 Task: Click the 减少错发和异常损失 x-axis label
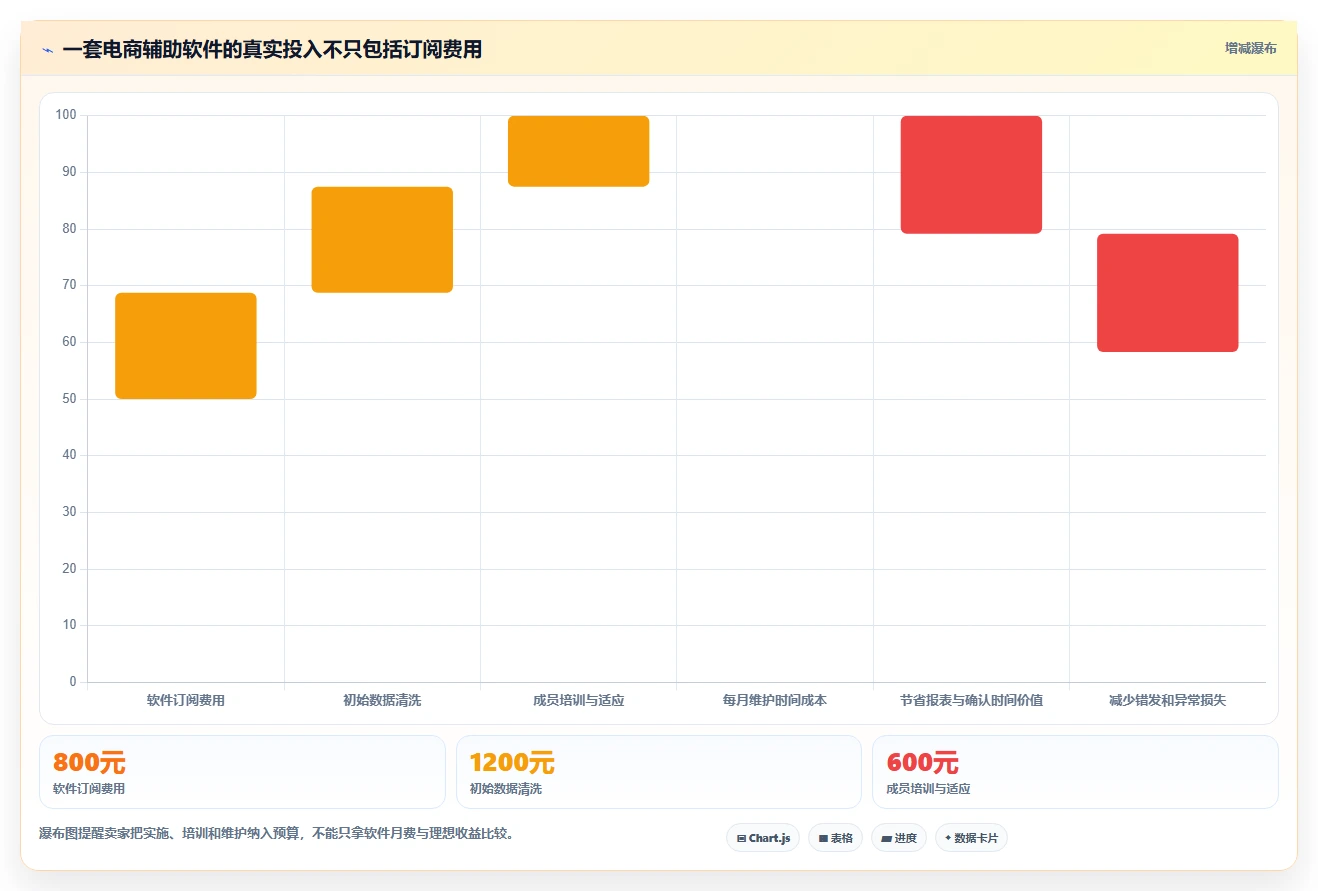[x=1168, y=701]
